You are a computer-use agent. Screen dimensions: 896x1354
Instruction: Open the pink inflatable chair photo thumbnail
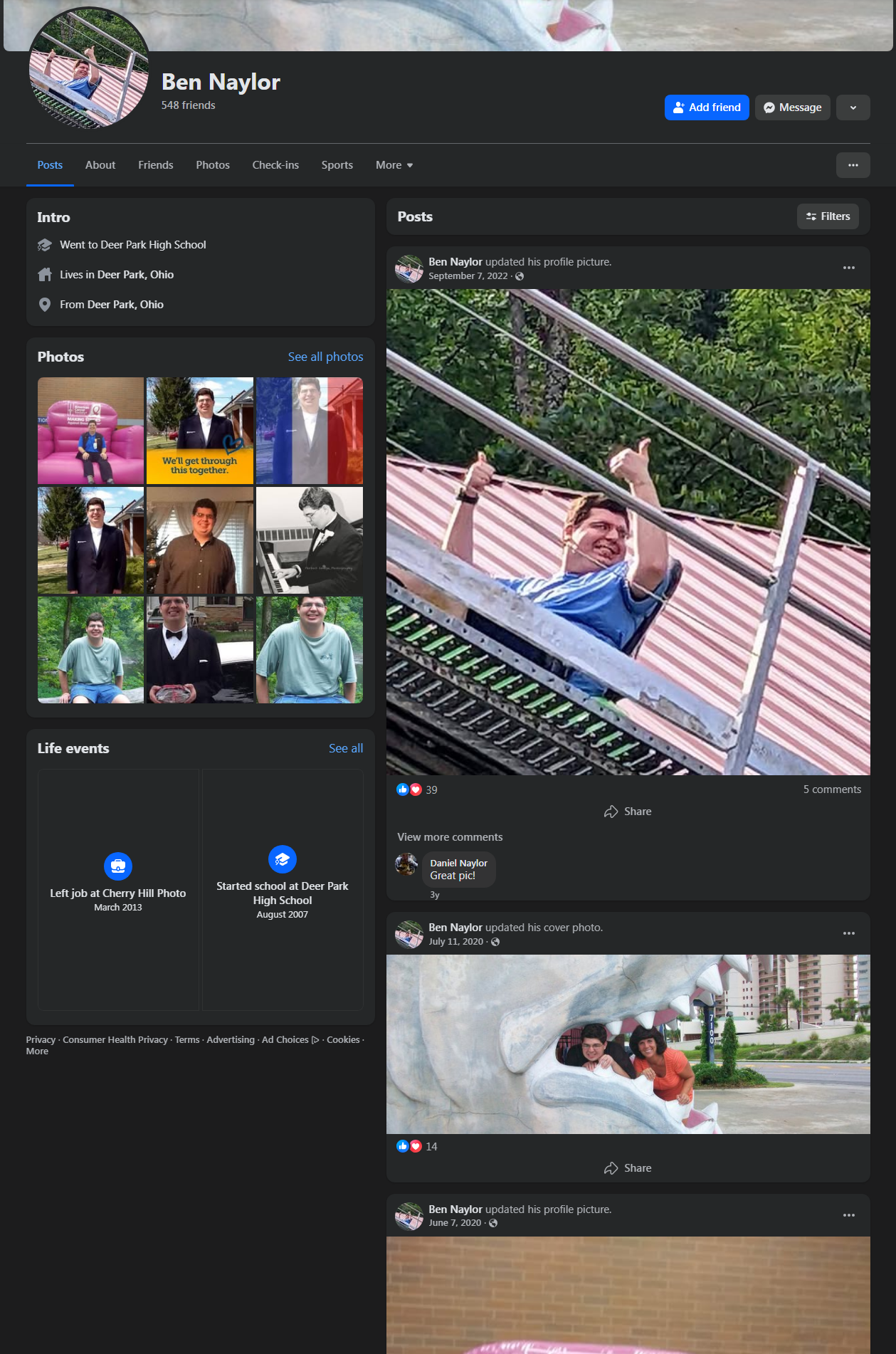90,431
